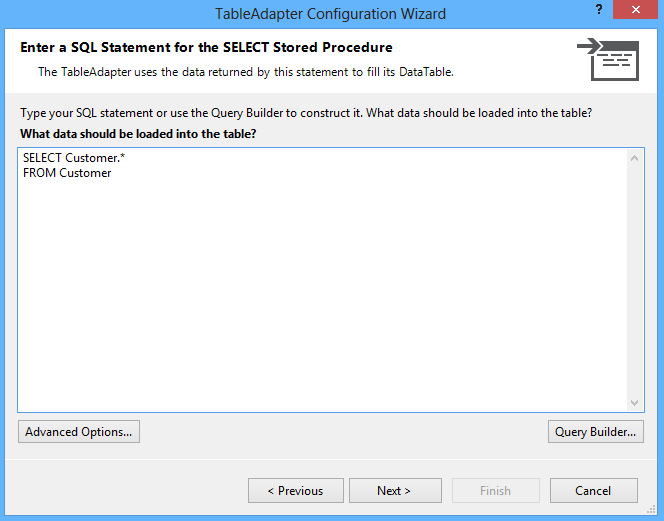Screen dimensions: 664x521
Task: Click the TableAdapter description text in header
Action: (246, 72)
